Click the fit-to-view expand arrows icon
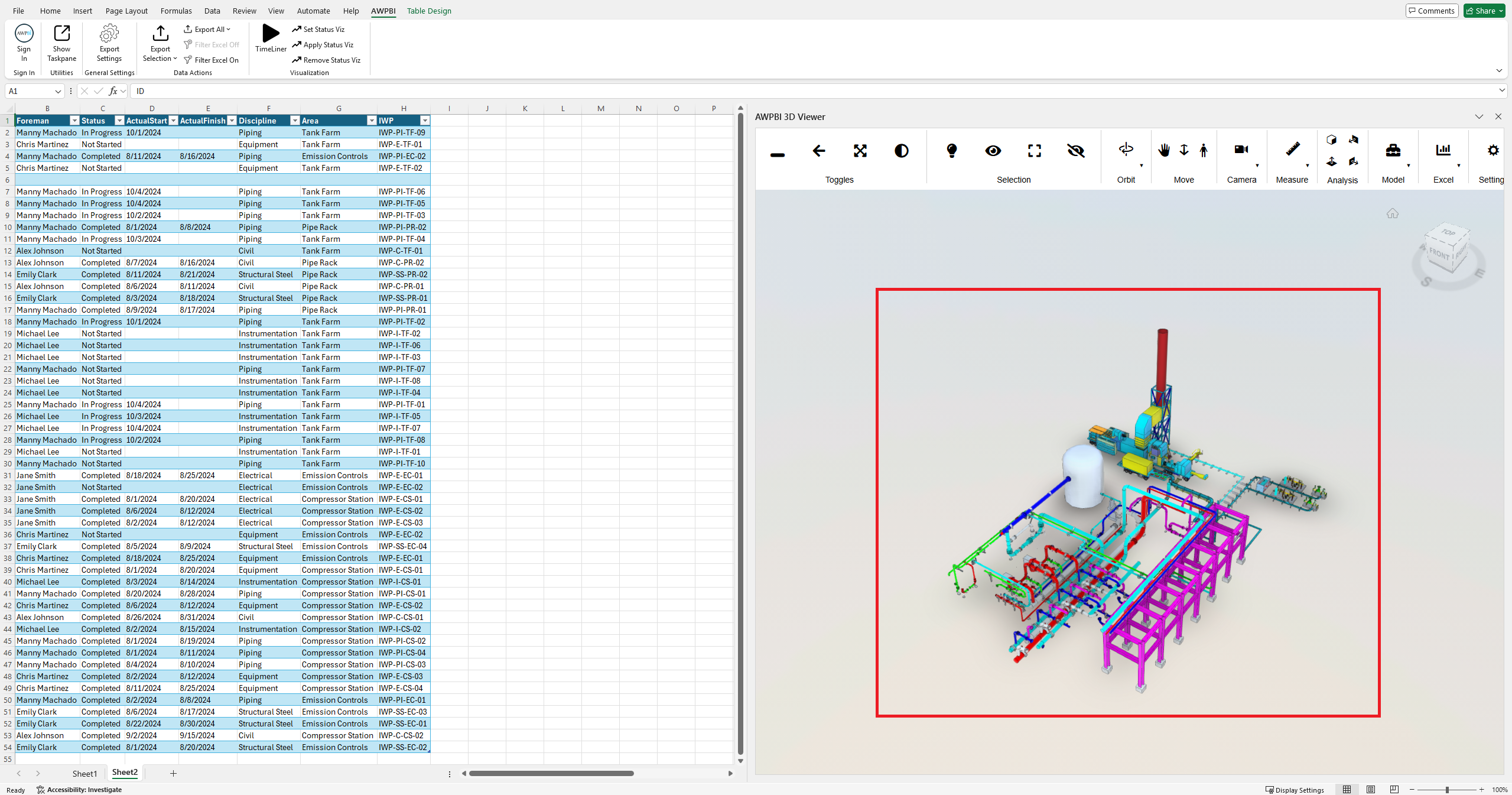The image size is (1512, 795). [860, 151]
